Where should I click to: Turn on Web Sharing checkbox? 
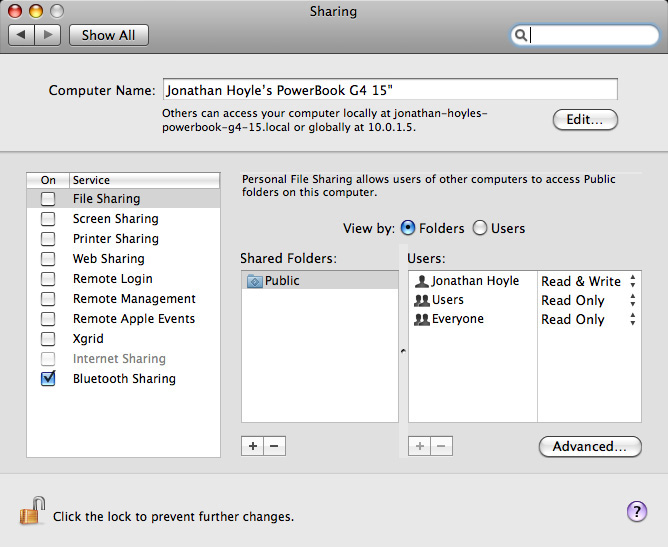[48, 259]
